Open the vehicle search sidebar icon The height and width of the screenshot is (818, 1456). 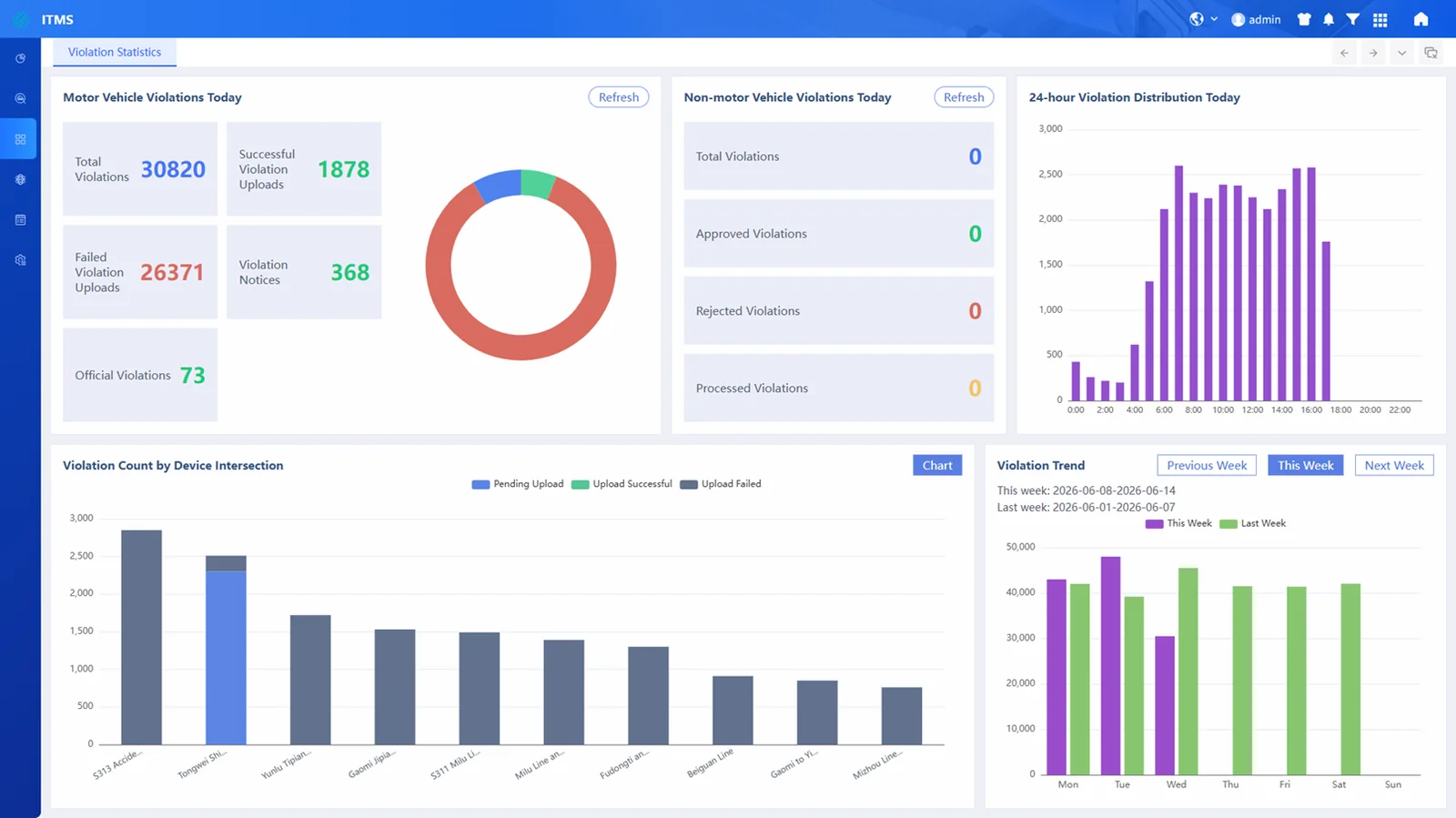pyautogui.click(x=20, y=98)
